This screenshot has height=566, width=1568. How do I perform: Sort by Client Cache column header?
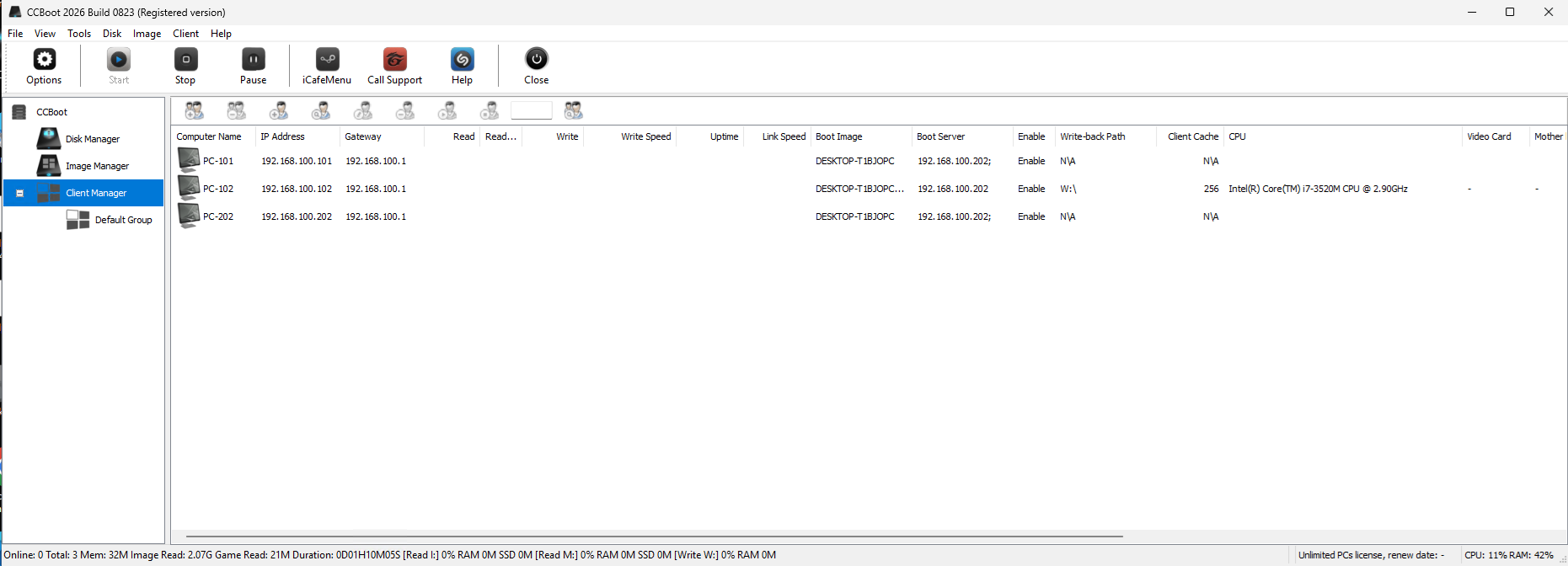[1189, 136]
